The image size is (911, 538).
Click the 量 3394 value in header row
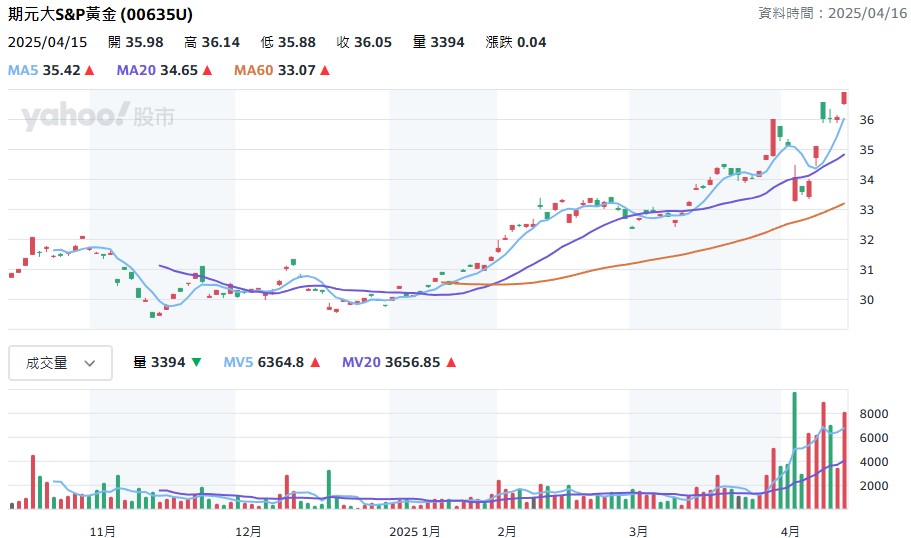tap(439, 42)
